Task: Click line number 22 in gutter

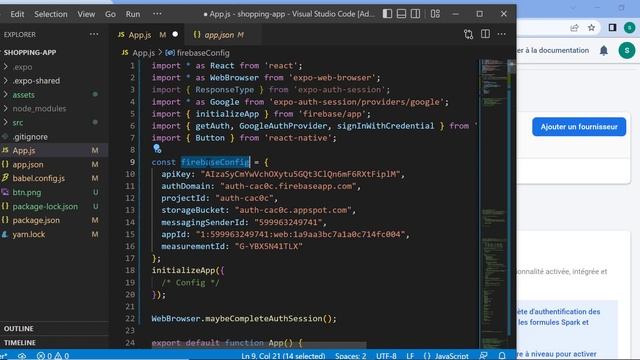Action: pos(130,318)
